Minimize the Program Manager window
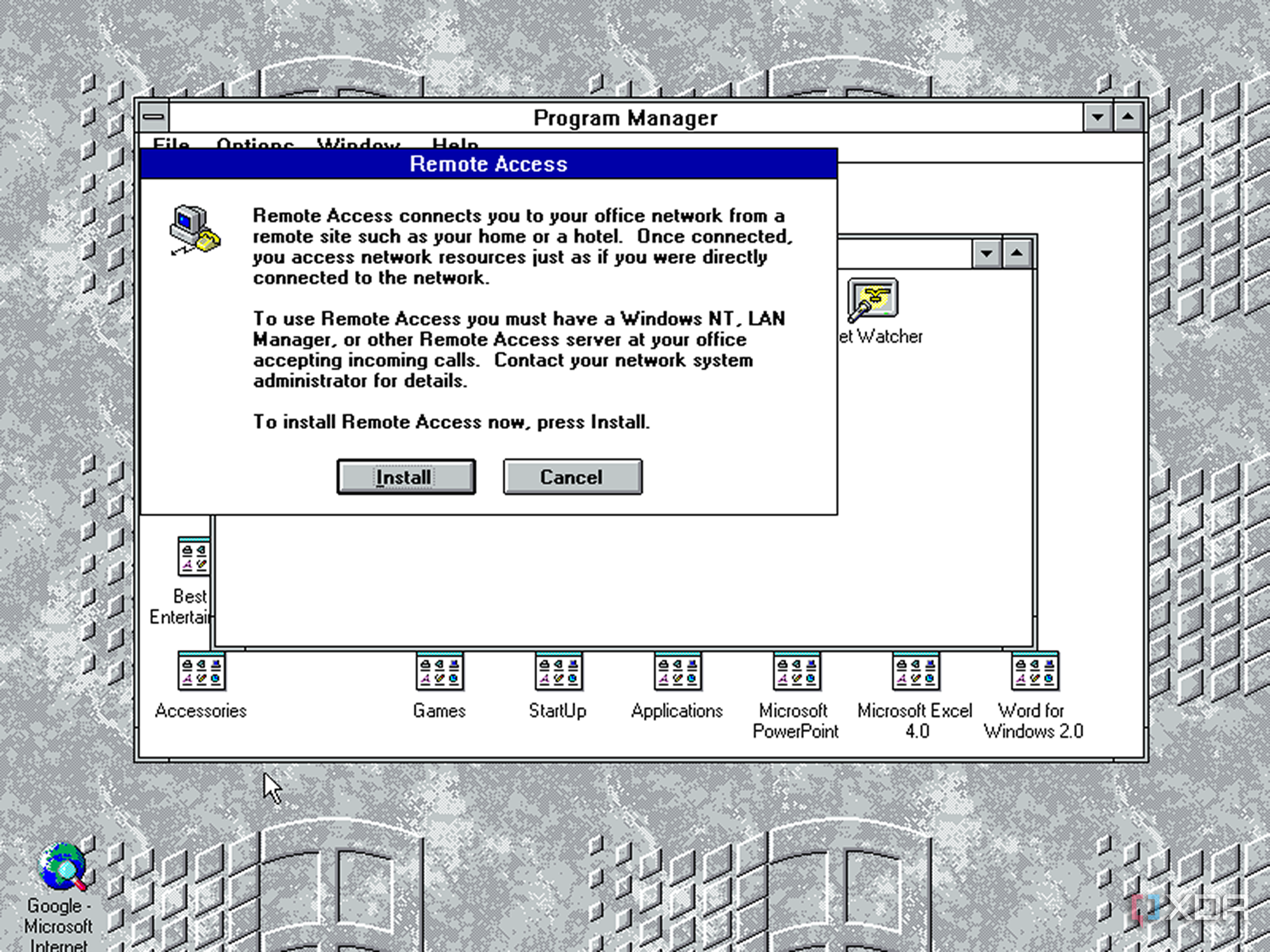The height and width of the screenshot is (952, 1270). coord(1098,117)
